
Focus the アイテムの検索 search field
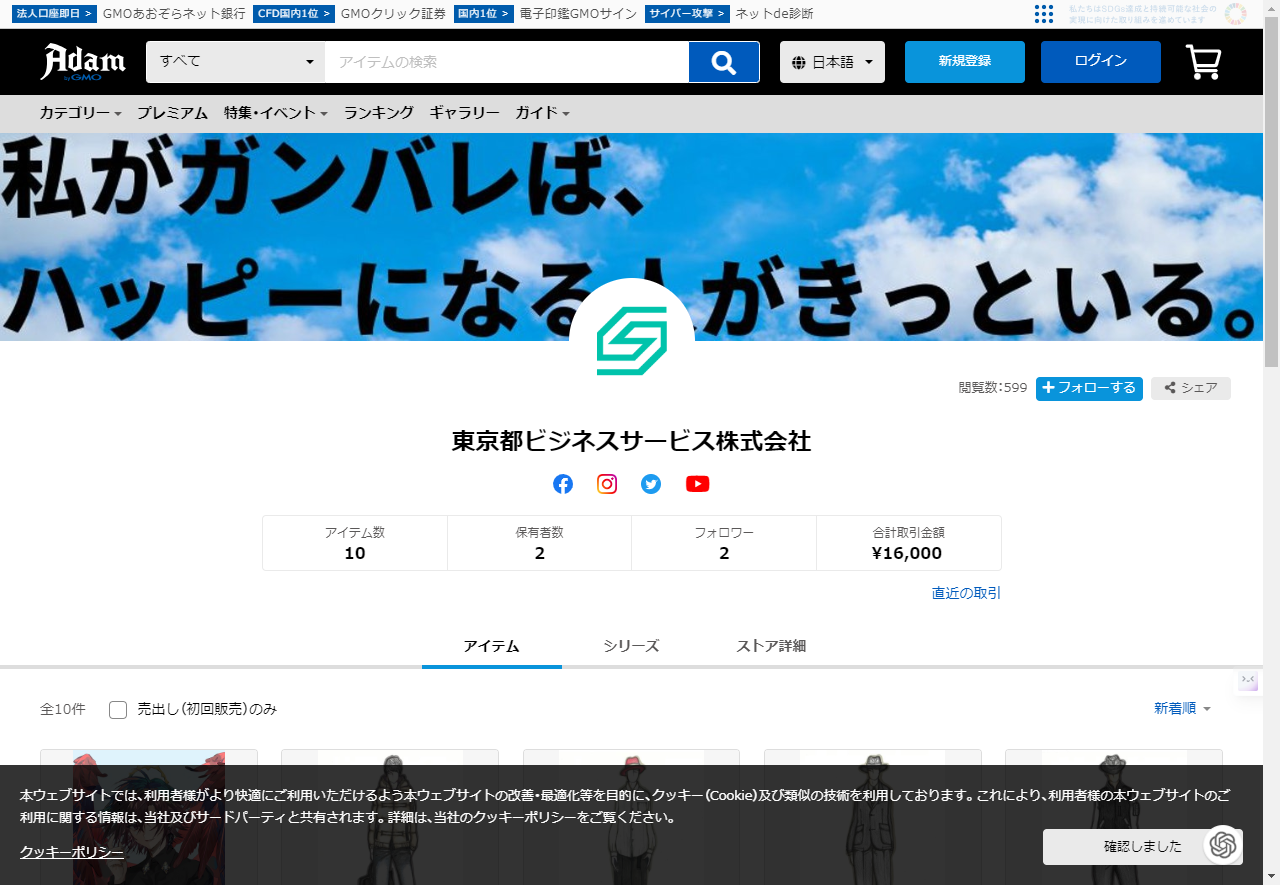(x=507, y=62)
